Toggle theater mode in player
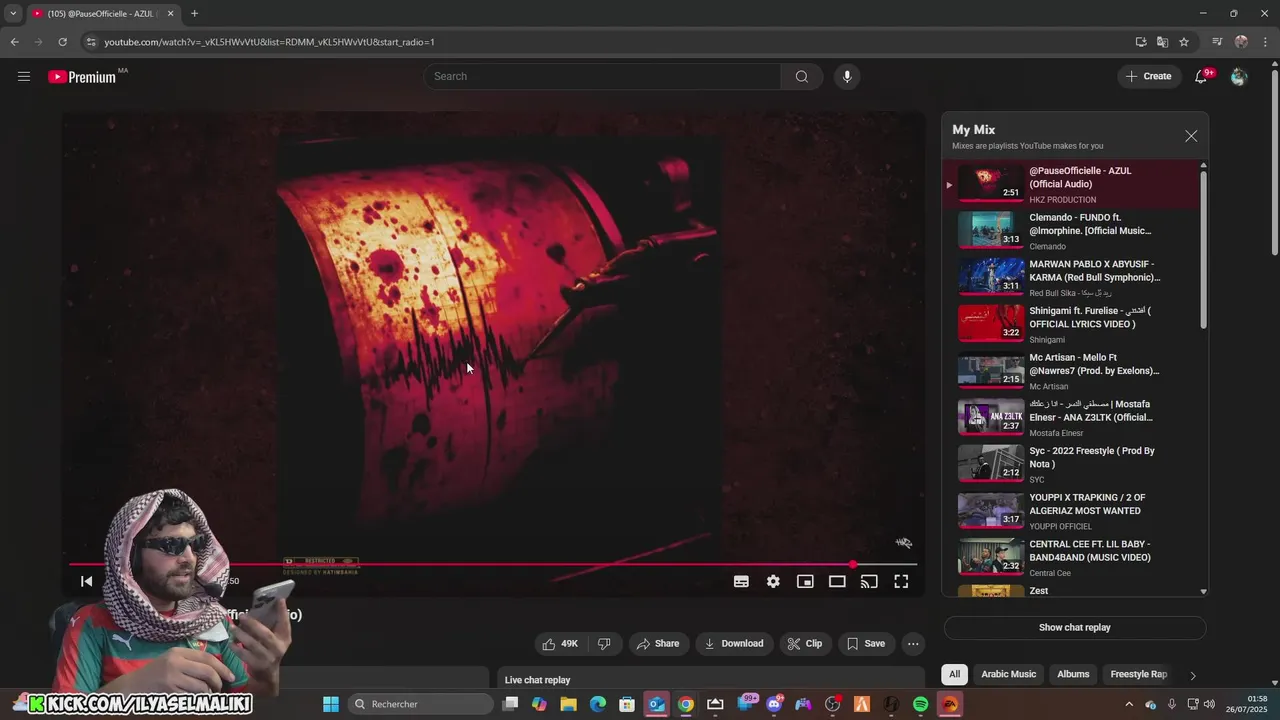Viewport: 1280px width, 720px height. pyautogui.click(x=837, y=581)
